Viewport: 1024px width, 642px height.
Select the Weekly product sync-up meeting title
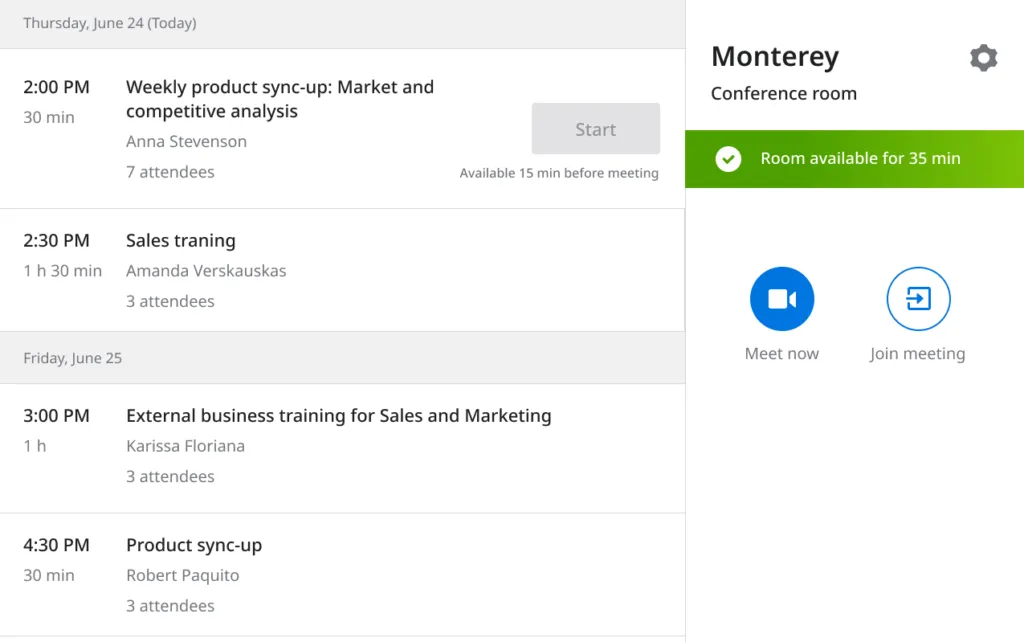pyautogui.click(x=280, y=99)
